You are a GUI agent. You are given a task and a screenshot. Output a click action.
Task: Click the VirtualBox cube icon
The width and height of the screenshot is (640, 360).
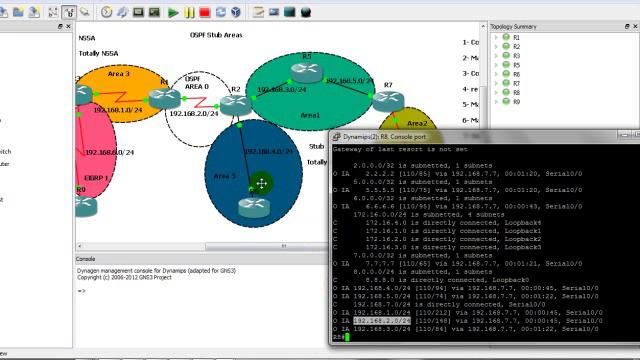click(x=236, y=12)
